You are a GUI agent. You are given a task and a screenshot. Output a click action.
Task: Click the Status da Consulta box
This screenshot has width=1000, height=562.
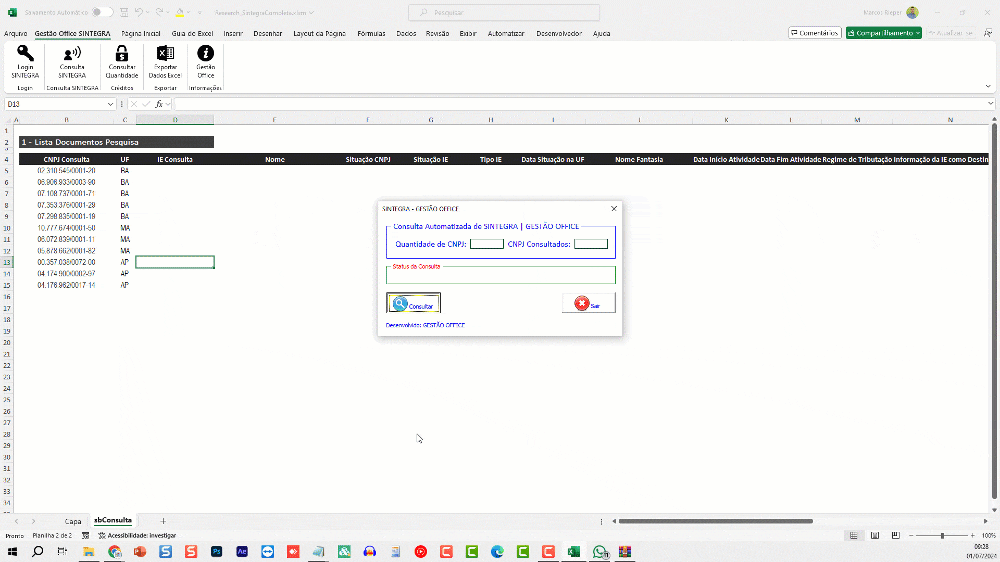501,275
